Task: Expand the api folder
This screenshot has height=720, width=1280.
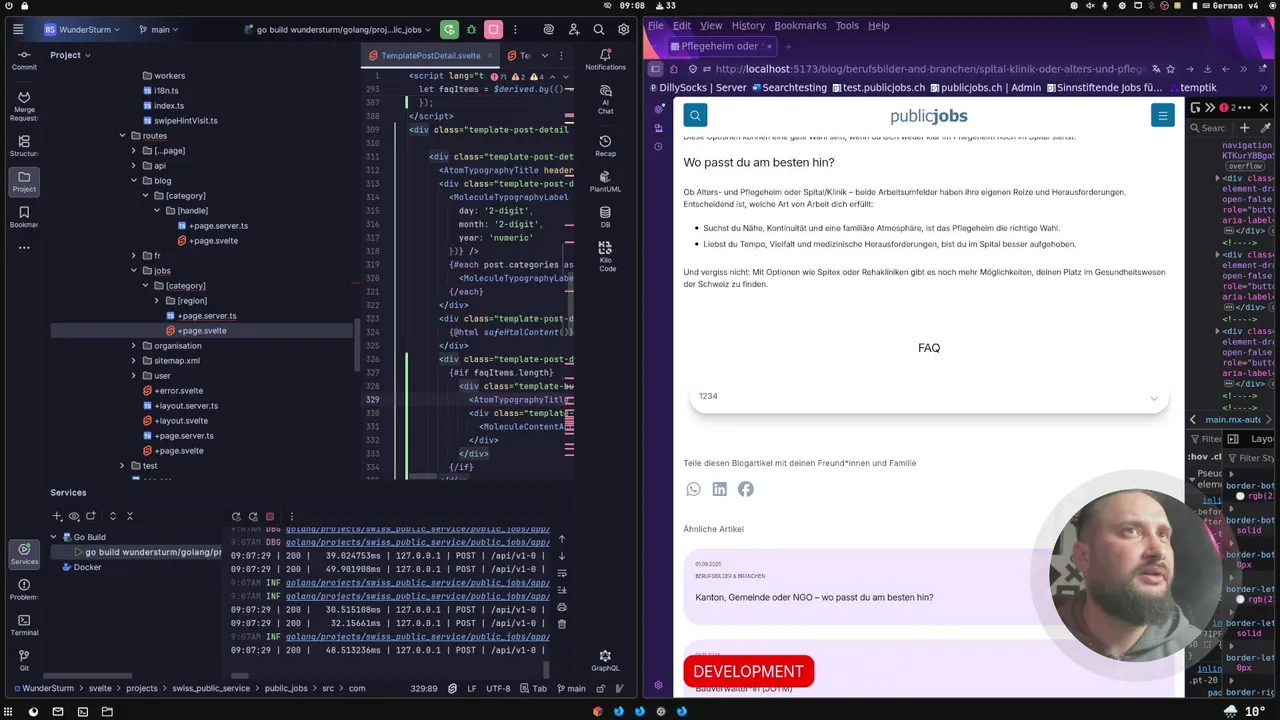Action: [134, 165]
